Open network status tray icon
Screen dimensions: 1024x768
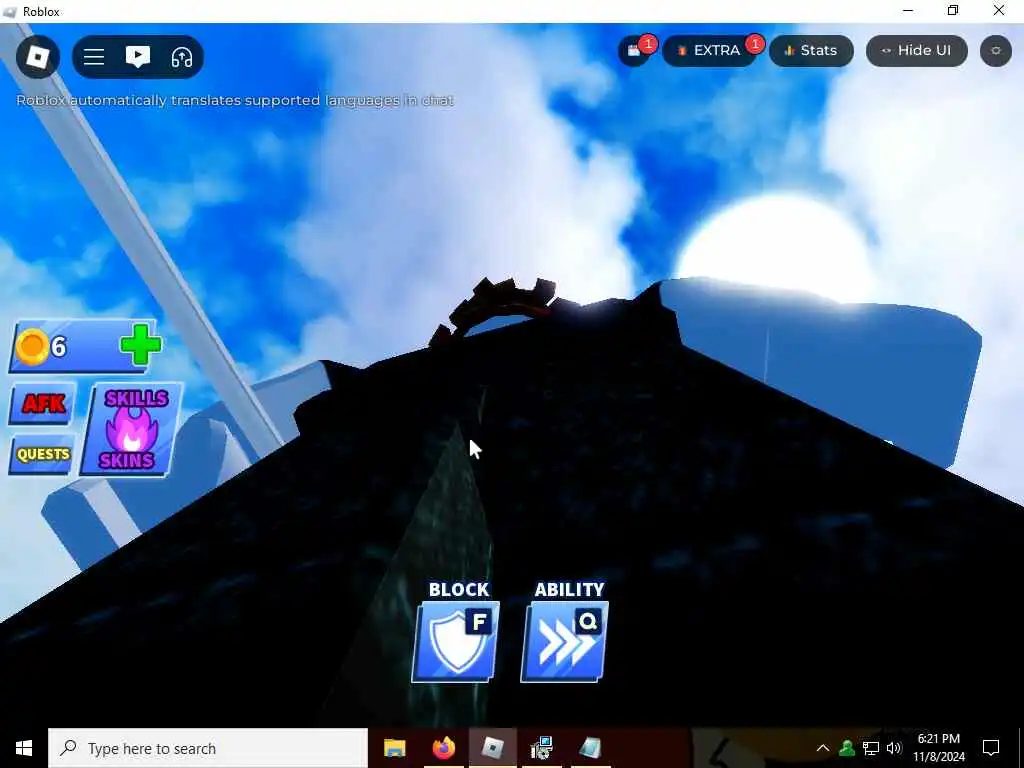(x=871, y=748)
